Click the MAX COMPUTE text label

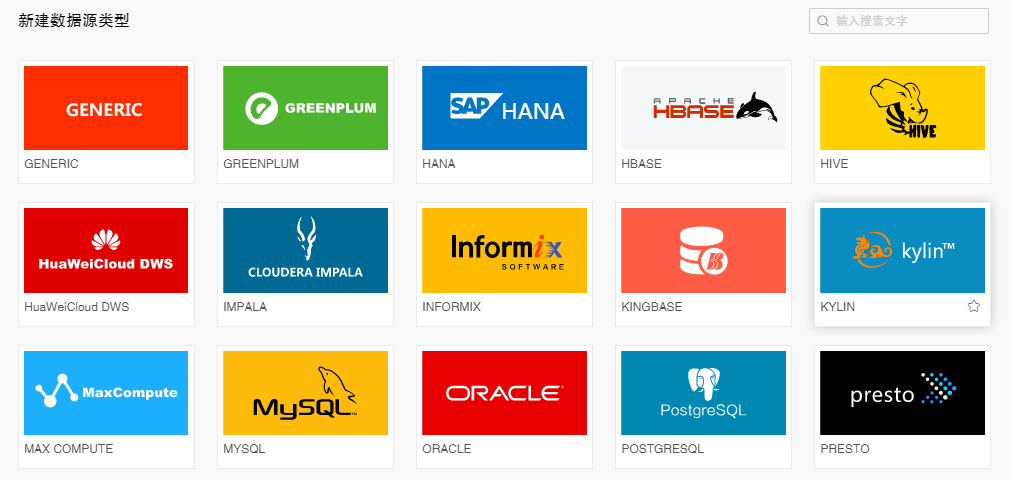click(68, 448)
